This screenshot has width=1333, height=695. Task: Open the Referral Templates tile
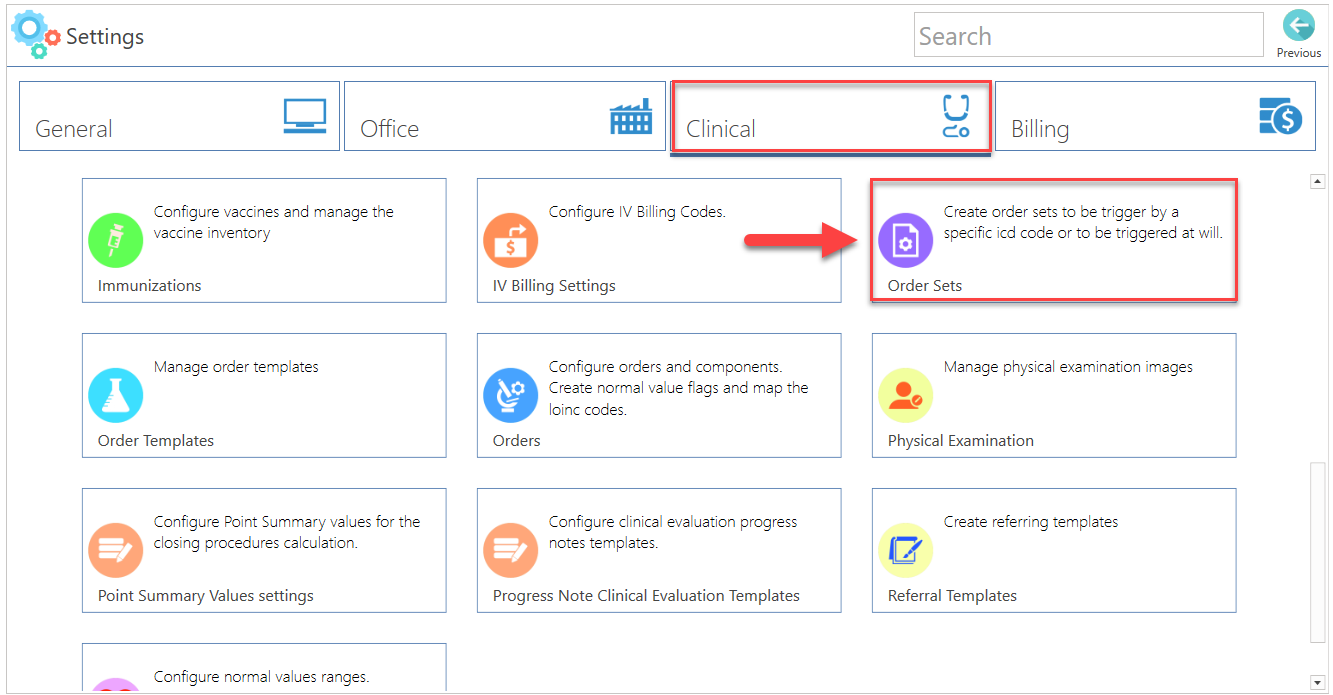pos(1054,550)
